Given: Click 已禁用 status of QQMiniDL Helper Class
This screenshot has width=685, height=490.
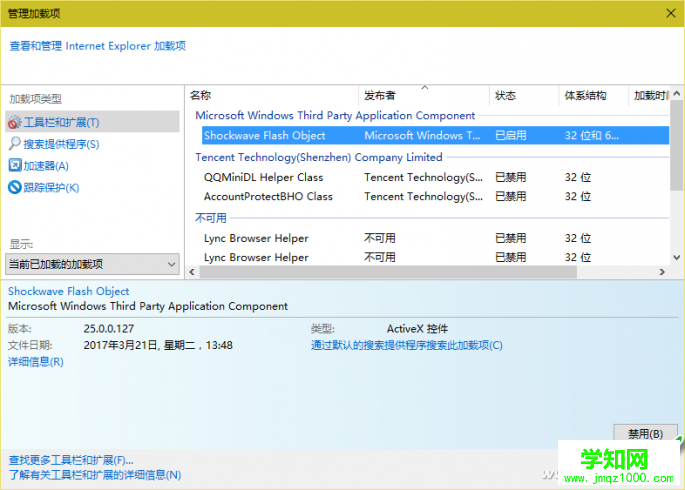Looking at the screenshot, I should (x=511, y=177).
